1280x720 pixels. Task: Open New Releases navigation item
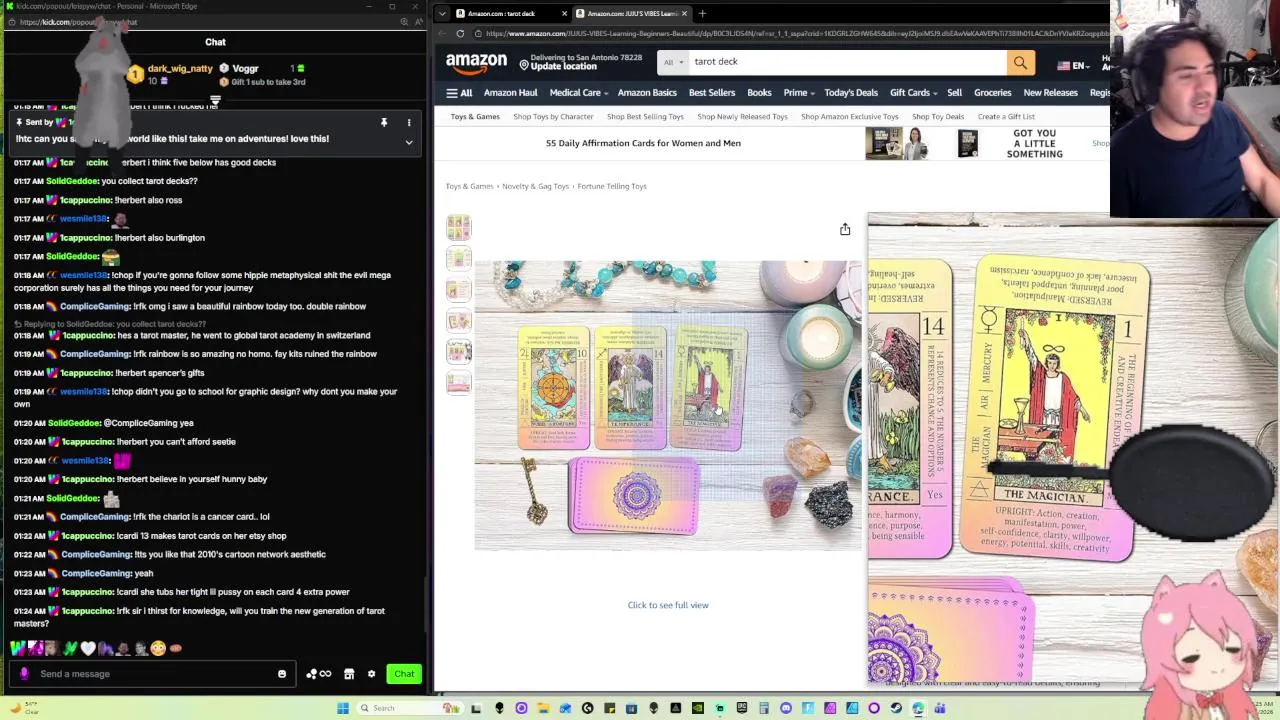pyautogui.click(x=1050, y=93)
